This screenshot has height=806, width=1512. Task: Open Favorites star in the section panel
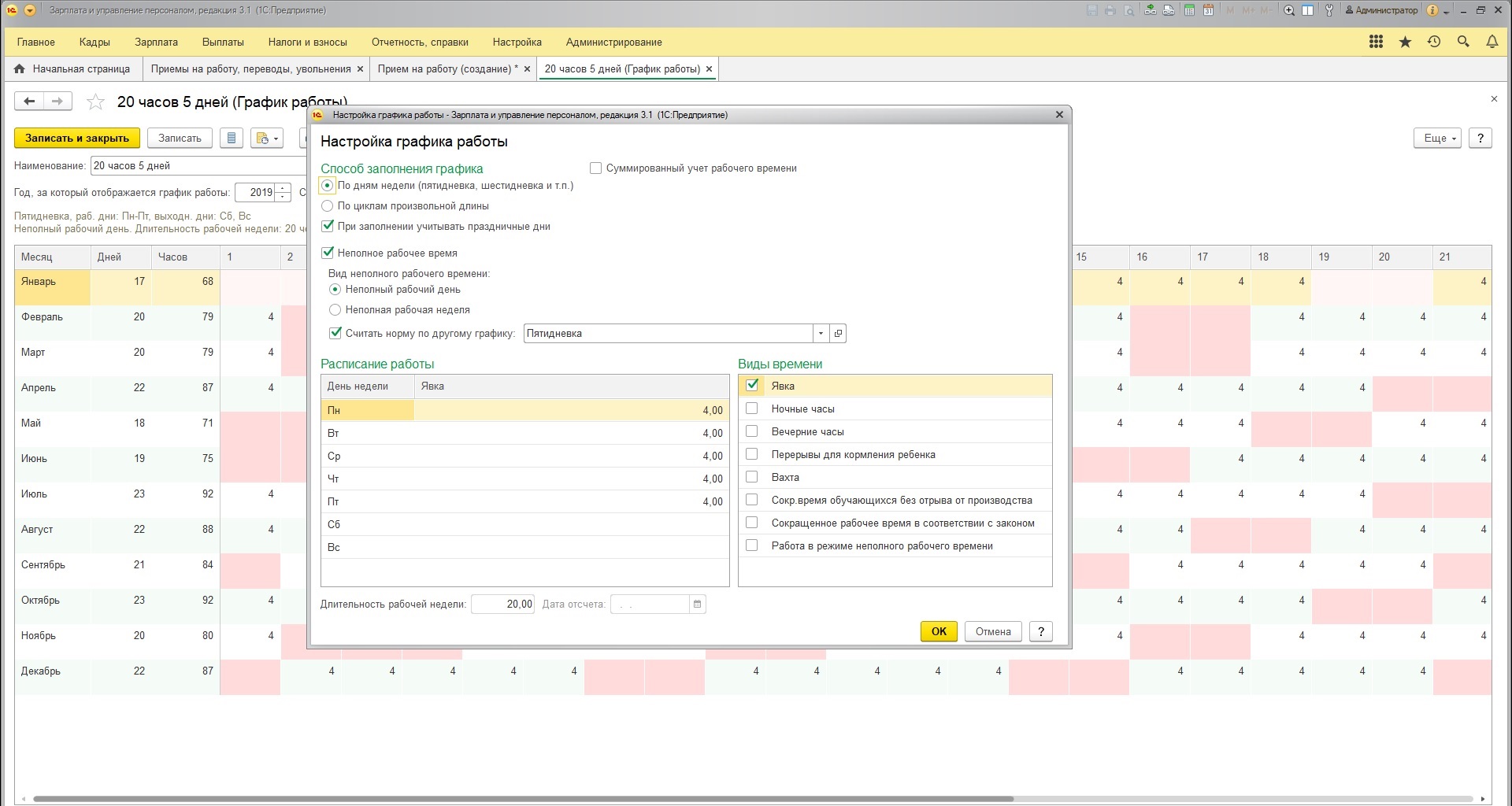(x=1405, y=42)
